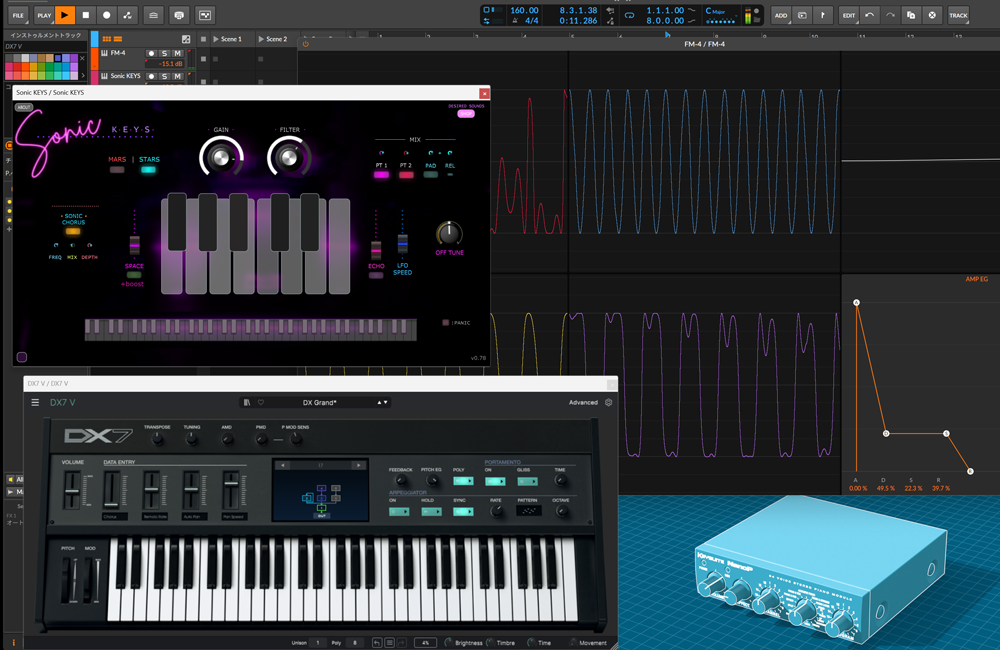This screenshot has width=1000, height=650.
Task: Toggle Arpeggiator SYNC switch in DX7 V
Action: [x=463, y=512]
